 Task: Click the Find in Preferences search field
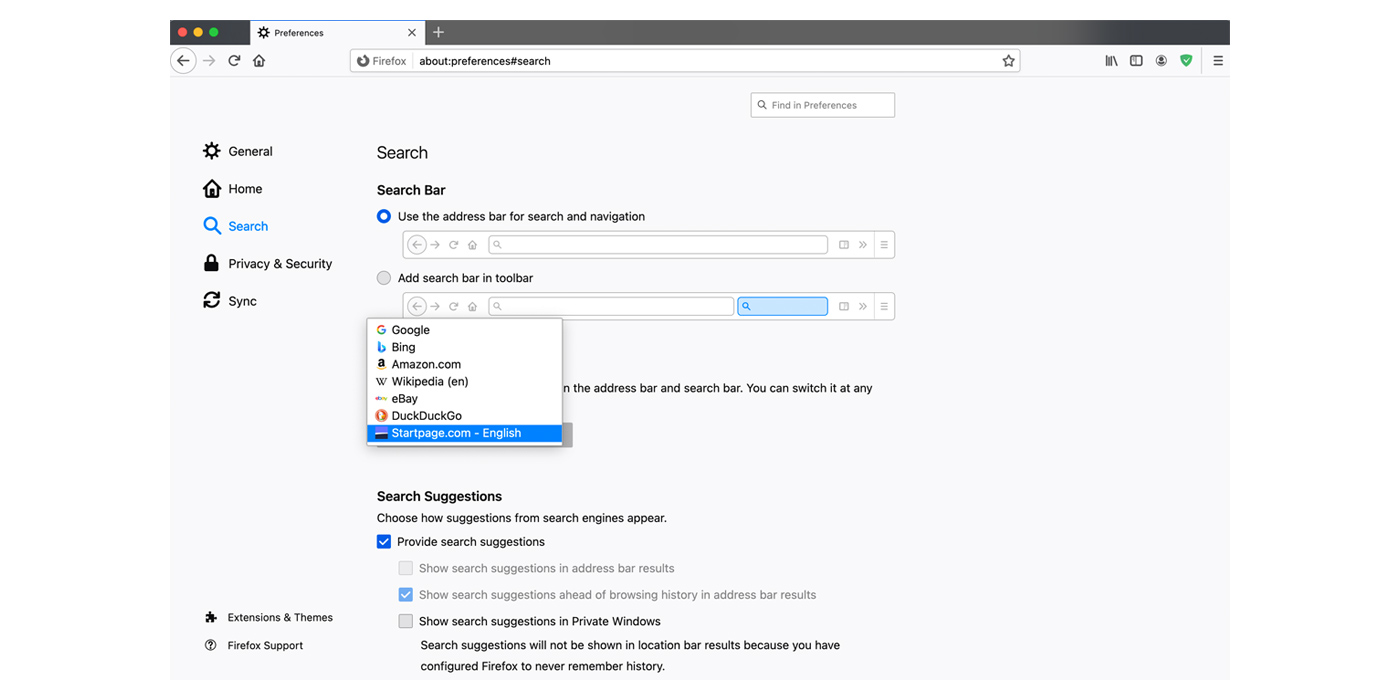coord(823,105)
